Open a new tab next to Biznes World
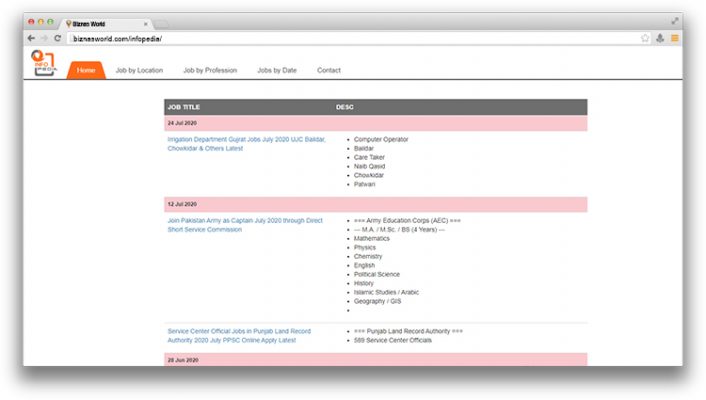The width and height of the screenshot is (706, 400). point(161,22)
